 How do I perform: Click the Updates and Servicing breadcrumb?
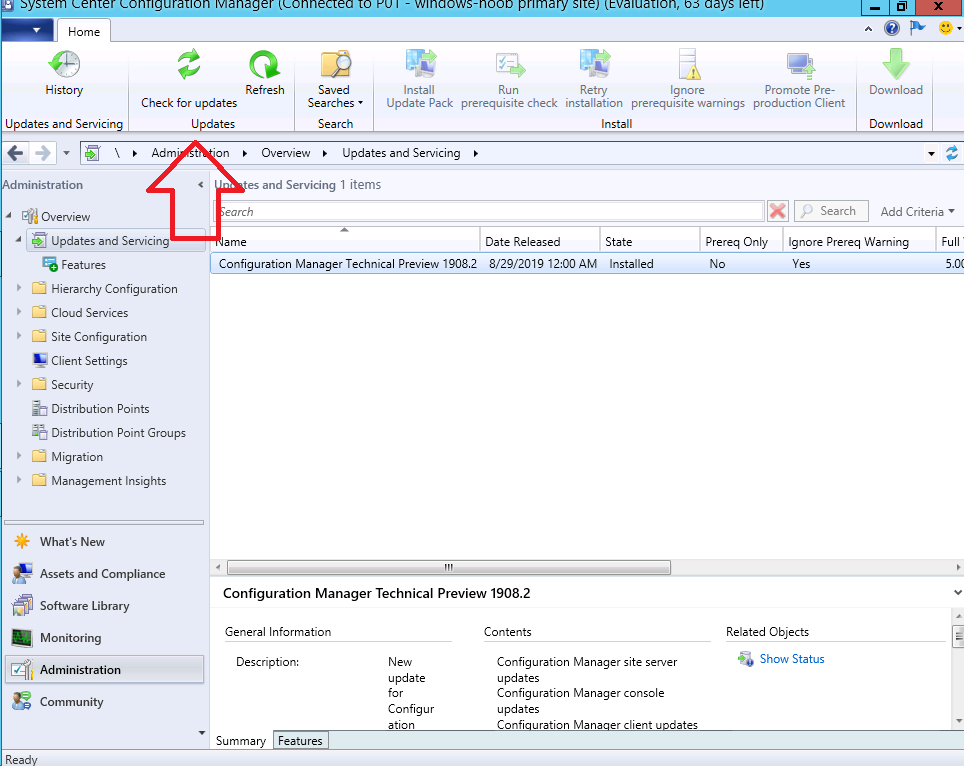[x=401, y=153]
